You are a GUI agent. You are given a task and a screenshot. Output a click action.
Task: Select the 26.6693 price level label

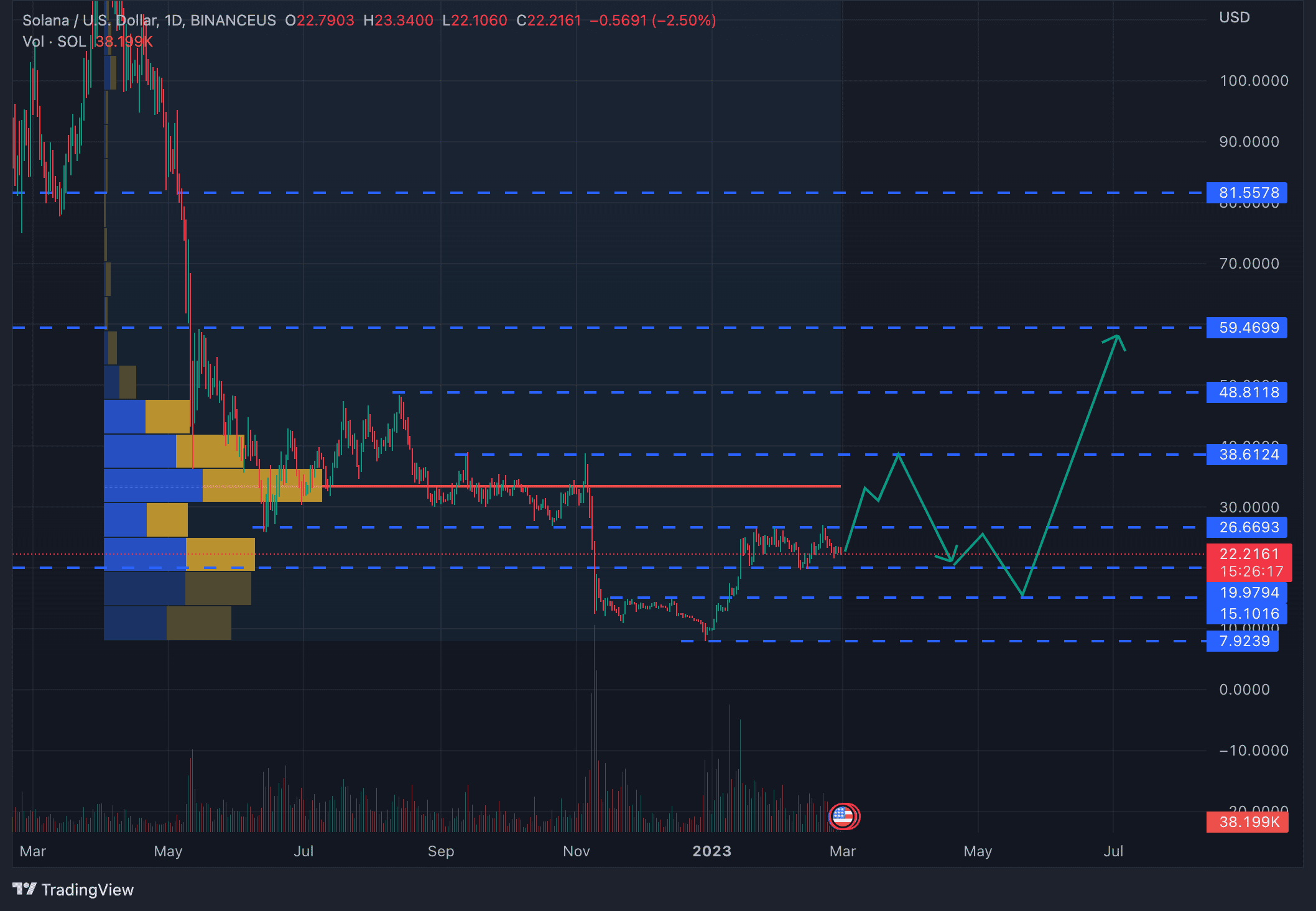click(x=1246, y=527)
